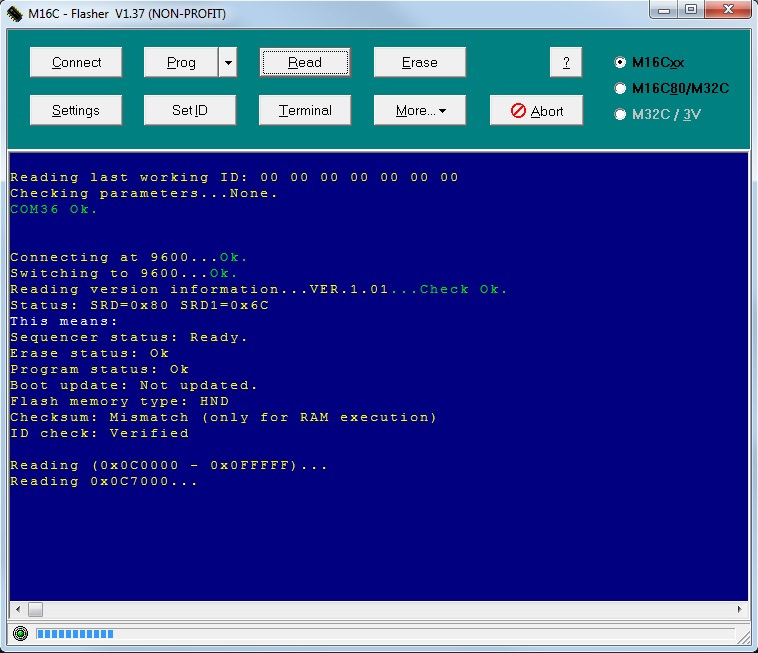Viewport: 758px width, 653px height.
Task: Click the horizontal scrollbar thumb
Action: (x=35, y=609)
